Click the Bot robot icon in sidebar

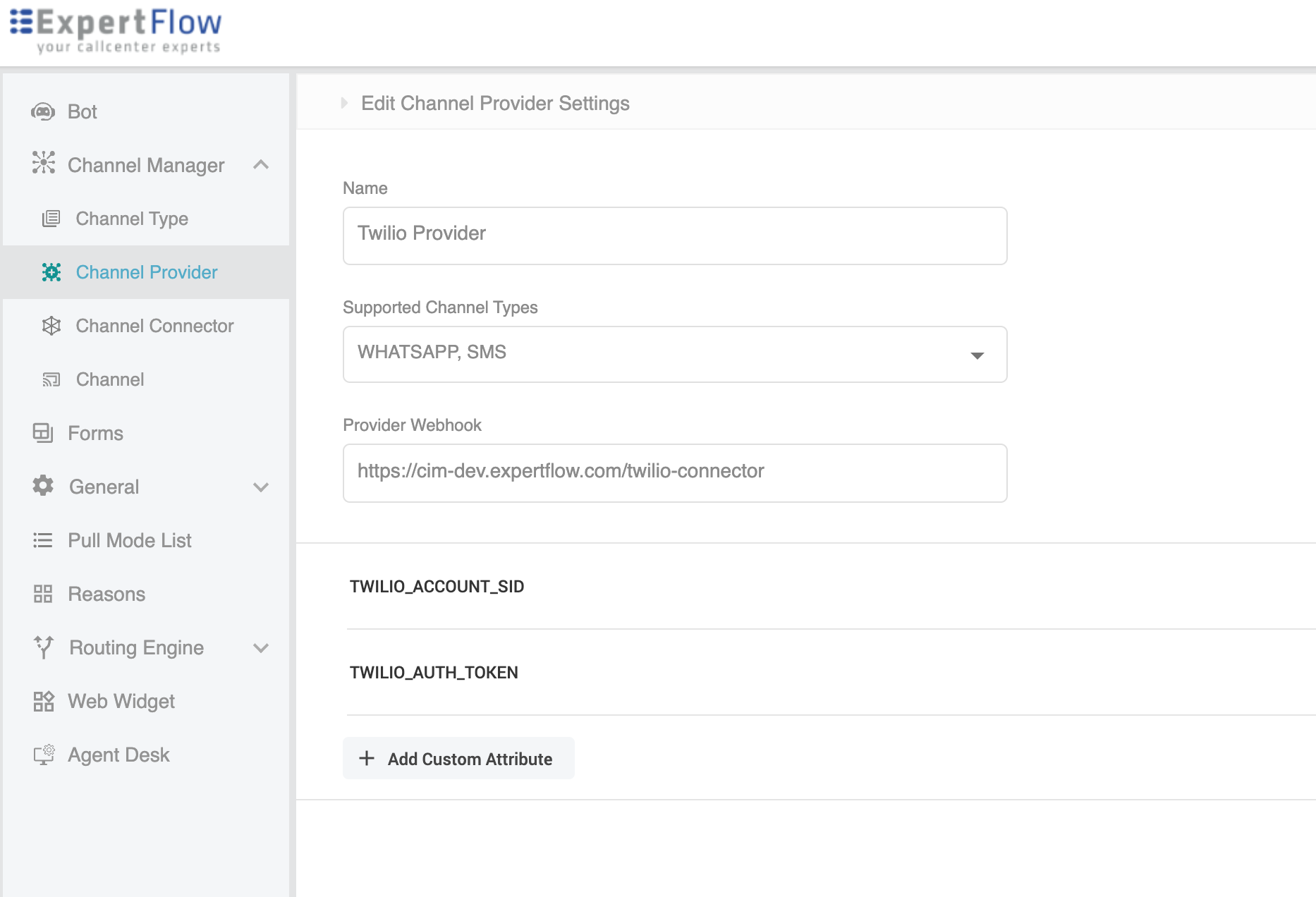click(x=43, y=111)
